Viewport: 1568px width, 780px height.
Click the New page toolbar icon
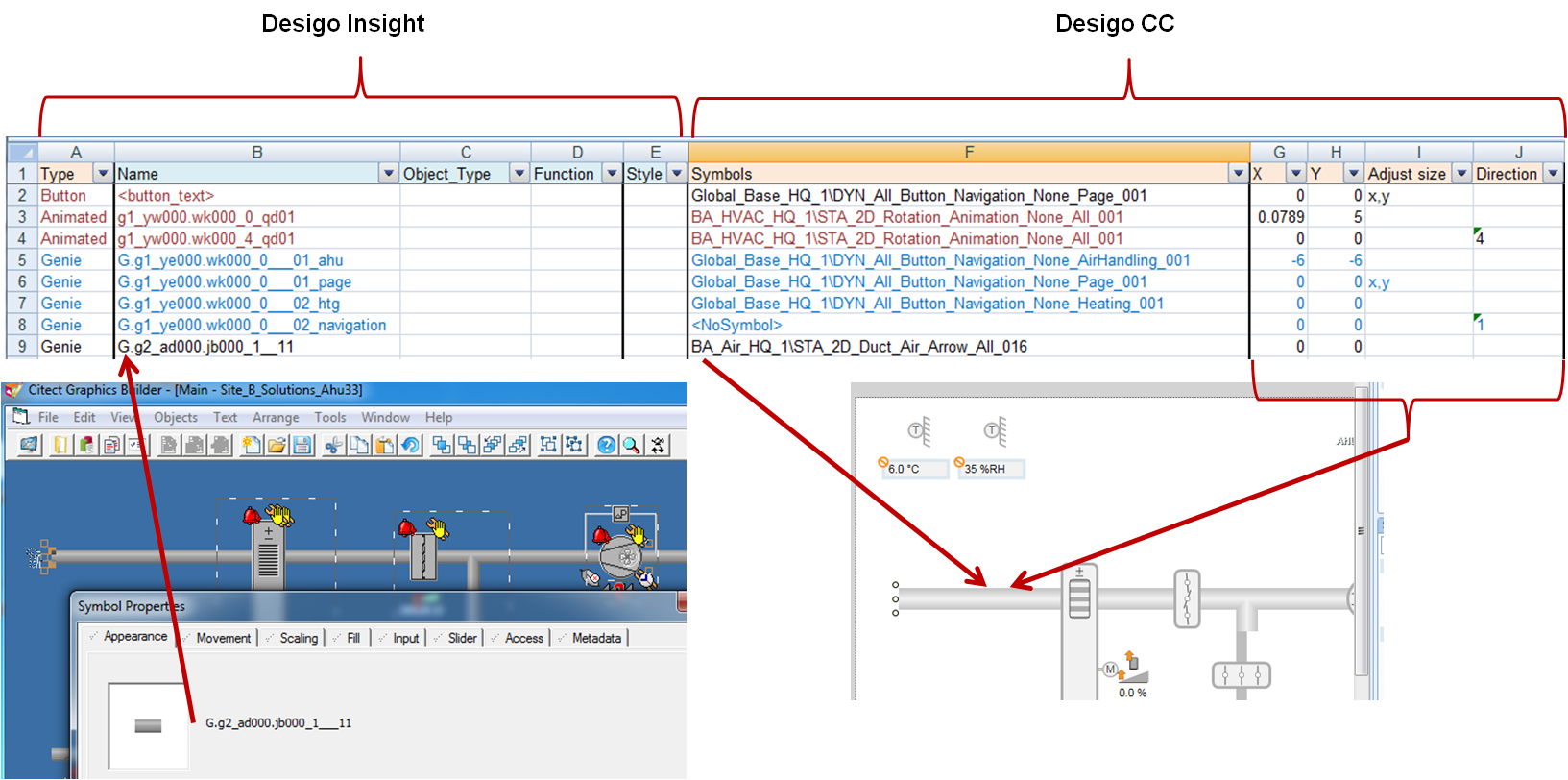tap(251, 445)
